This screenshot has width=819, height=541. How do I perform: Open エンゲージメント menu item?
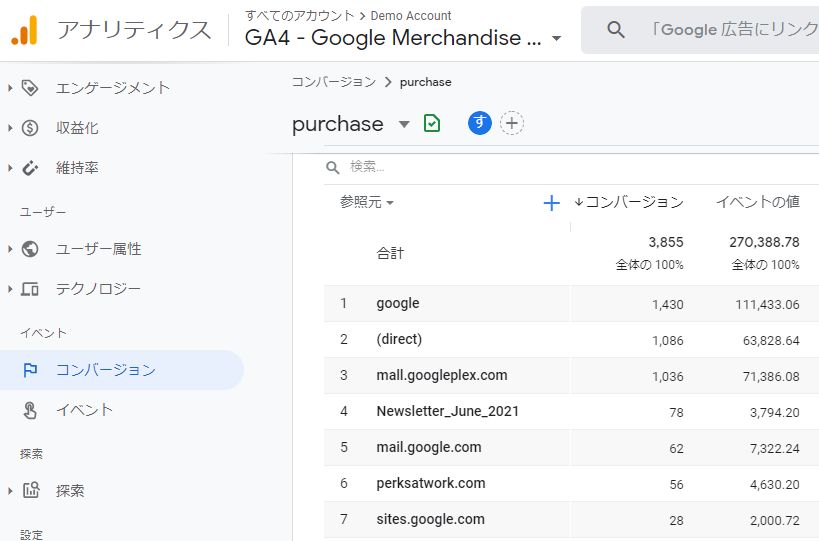pos(113,88)
